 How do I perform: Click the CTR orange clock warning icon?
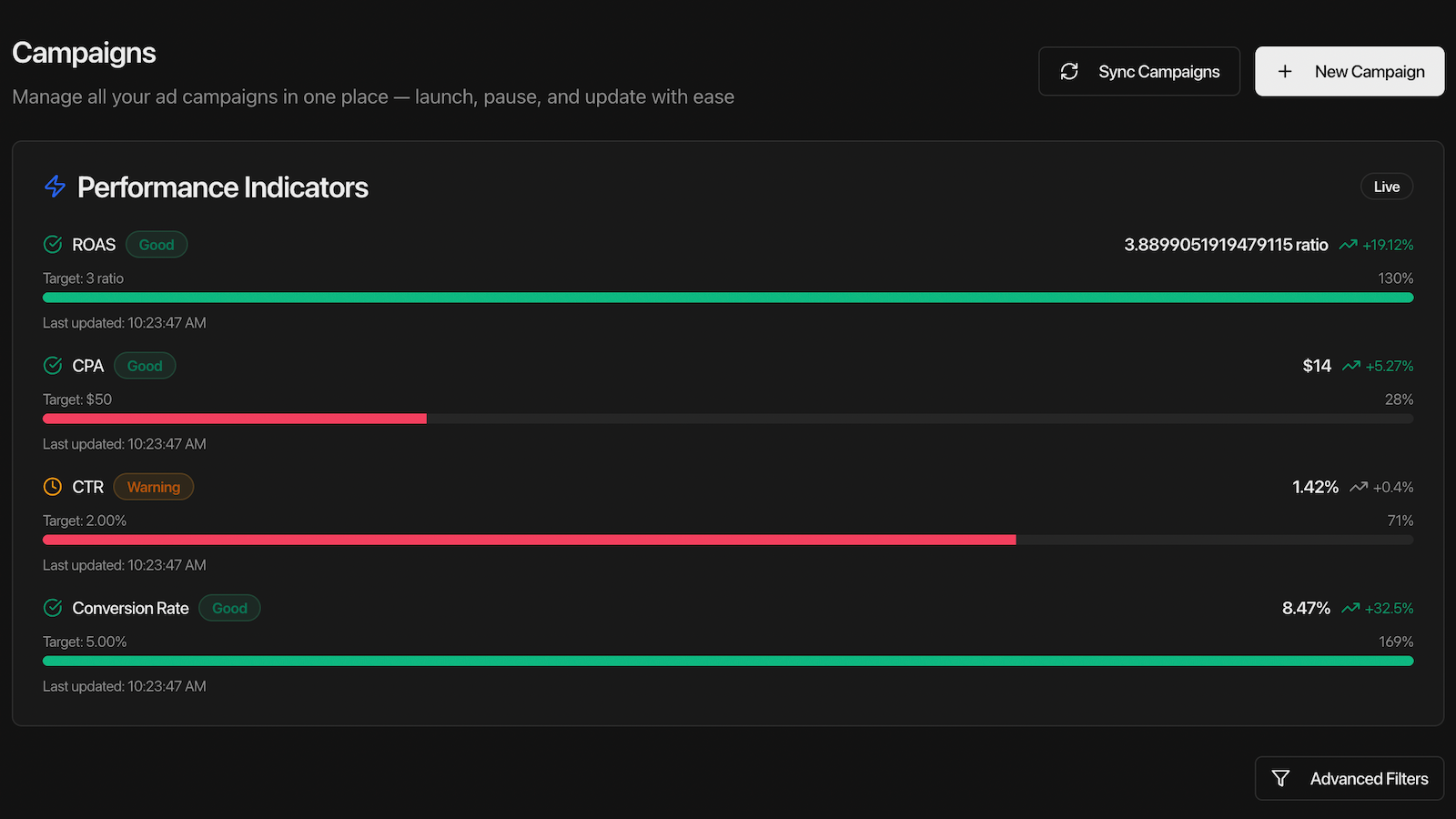point(53,487)
